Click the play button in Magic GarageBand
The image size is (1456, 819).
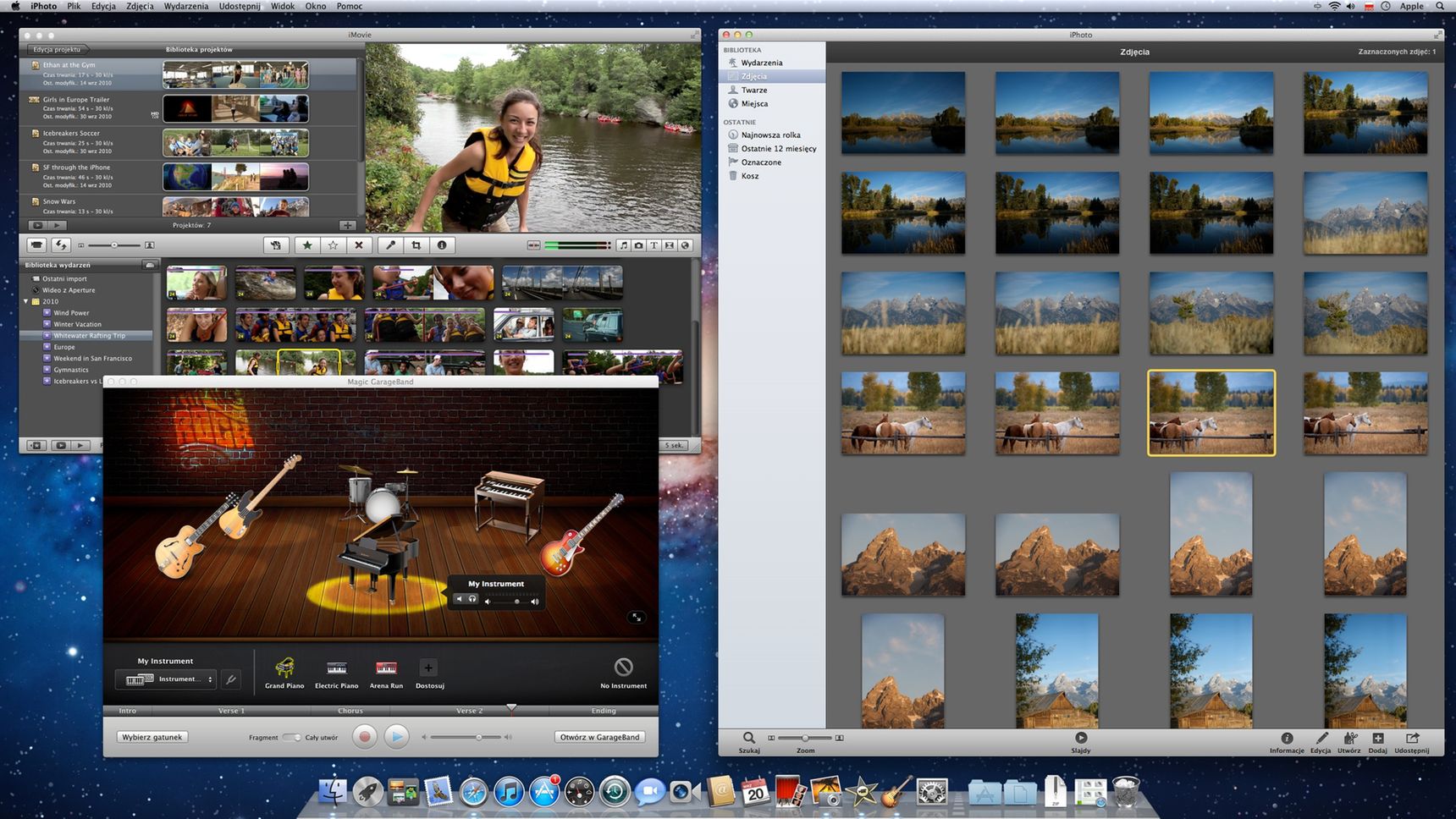click(396, 737)
